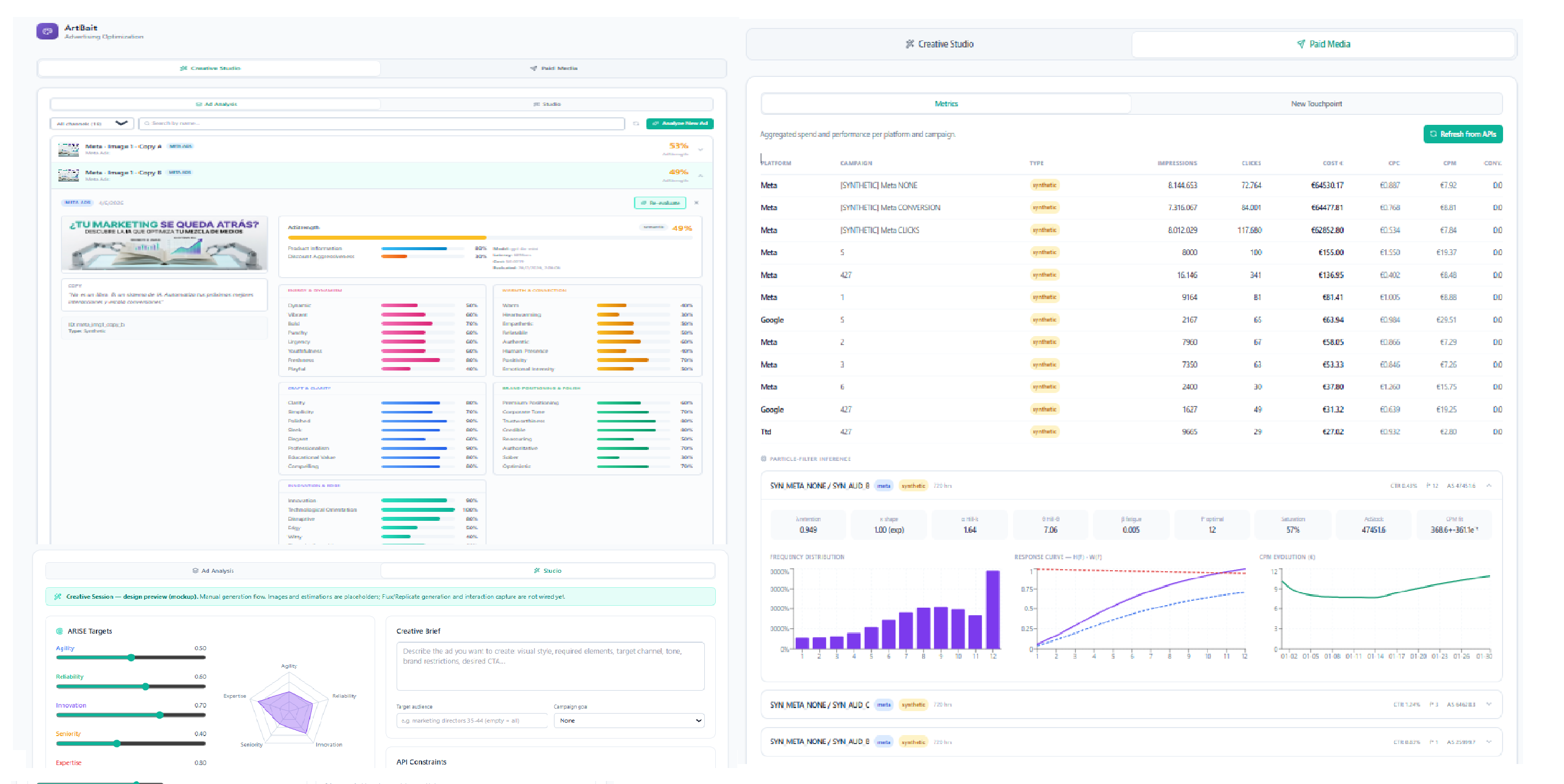Image resolution: width=1564 pixels, height=784 pixels.
Task: Click the Refresh from APIs button
Action: click(x=1463, y=134)
